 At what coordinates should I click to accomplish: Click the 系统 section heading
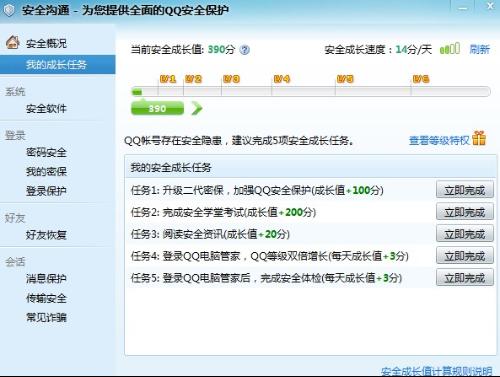coord(15,91)
